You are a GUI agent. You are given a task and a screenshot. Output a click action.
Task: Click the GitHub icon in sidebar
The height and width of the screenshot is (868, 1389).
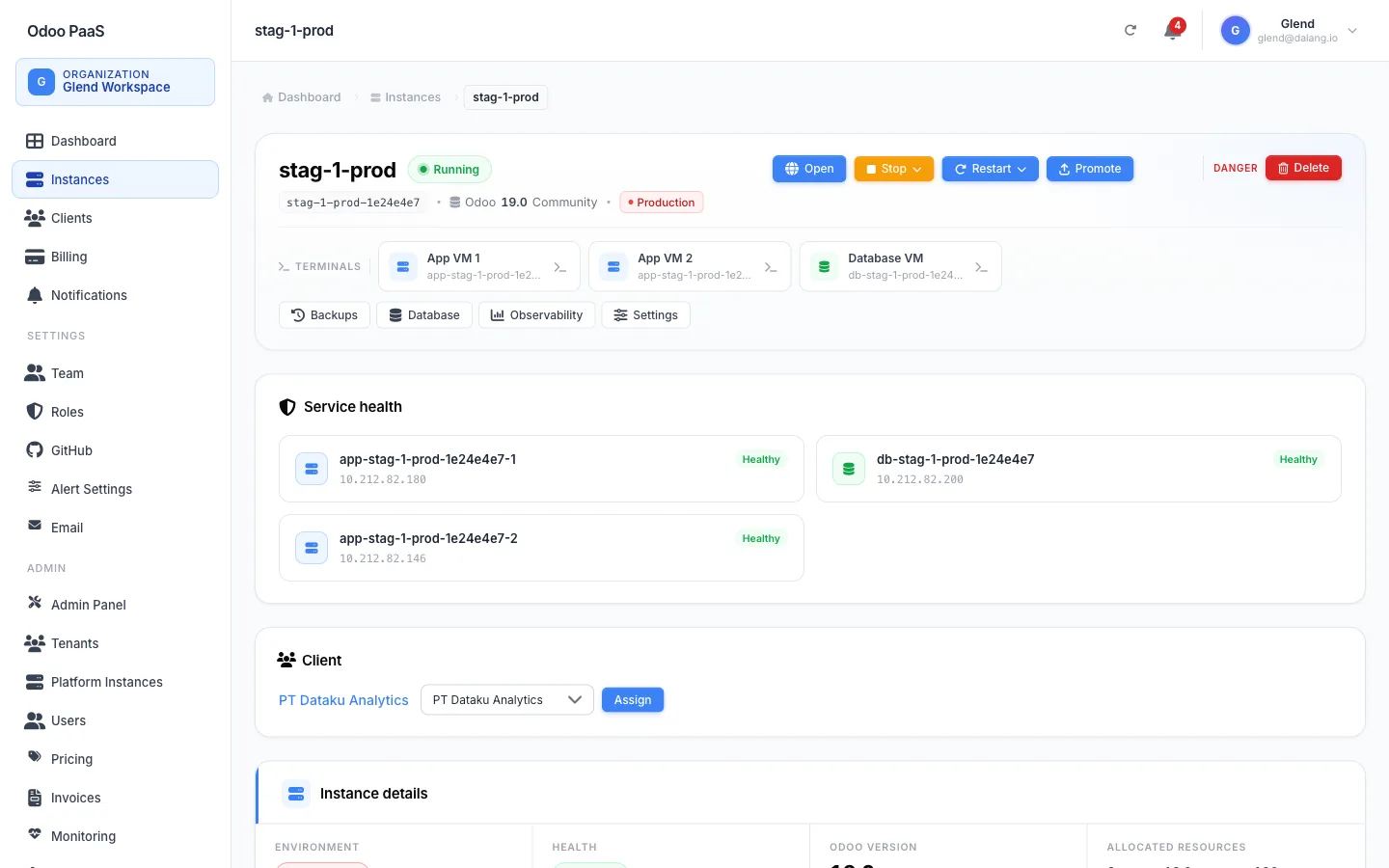point(35,450)
